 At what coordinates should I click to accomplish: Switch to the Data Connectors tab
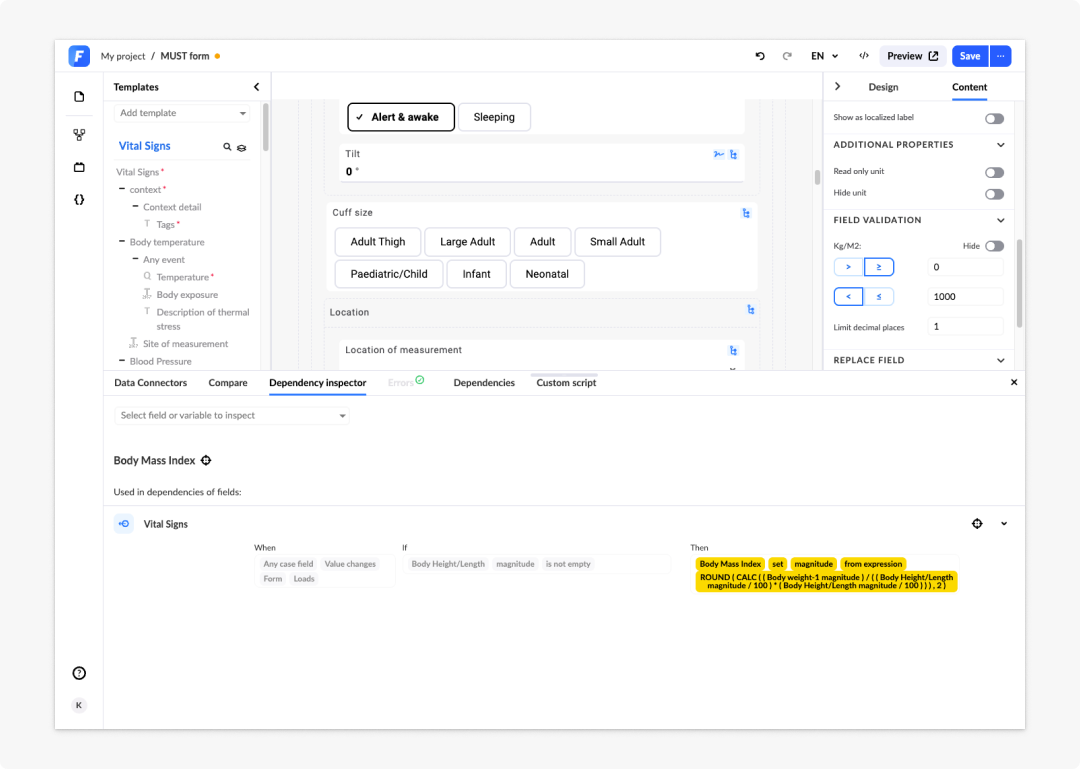150,382
